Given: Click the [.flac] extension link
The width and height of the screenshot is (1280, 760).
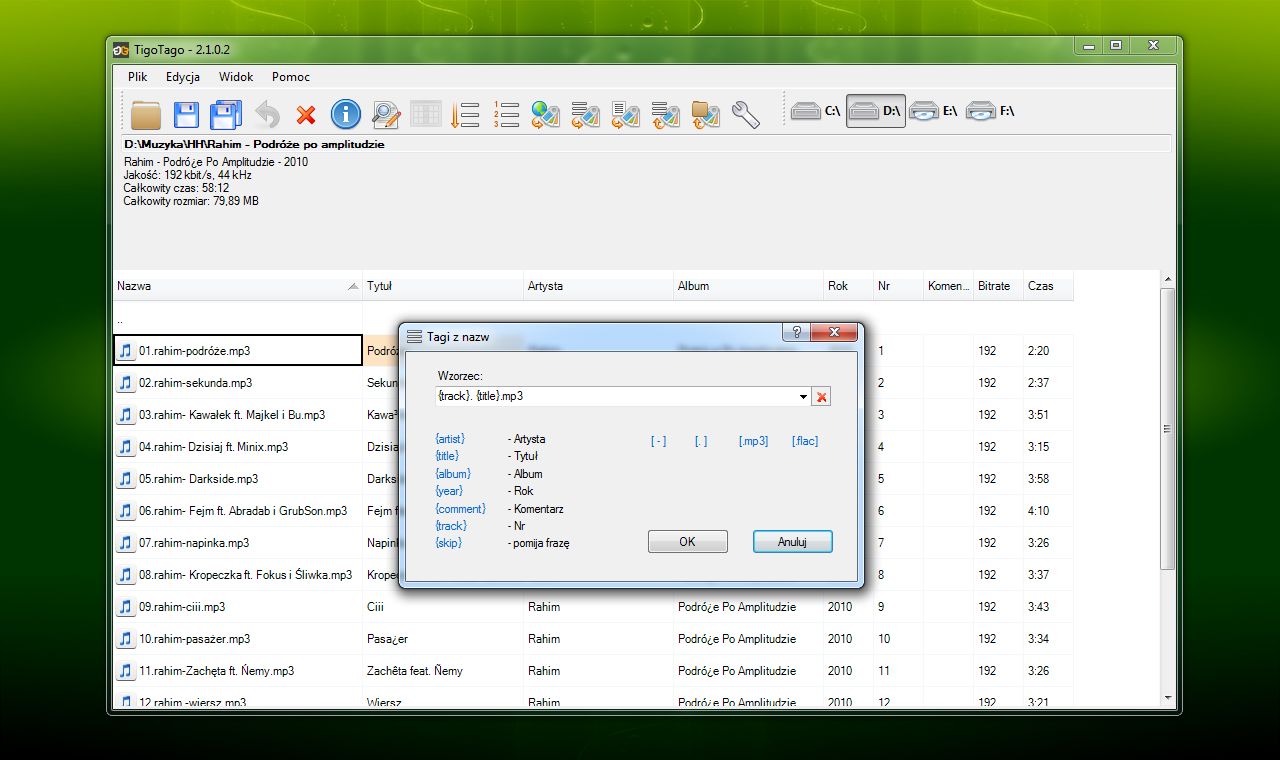Looking at the screenshot, I should tap(805, 441).
